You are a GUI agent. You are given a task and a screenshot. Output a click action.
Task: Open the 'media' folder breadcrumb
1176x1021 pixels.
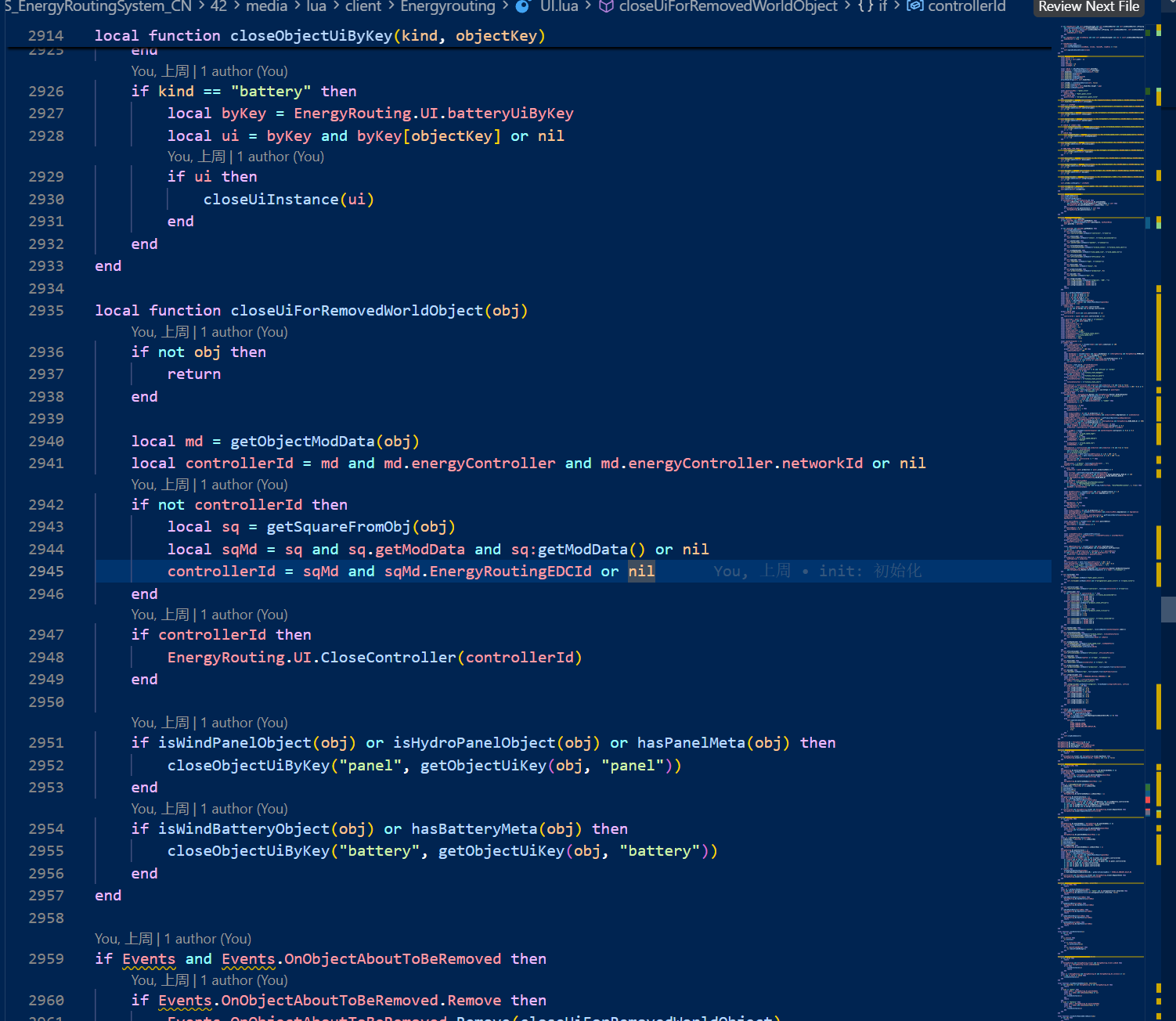(x=267, y=7)
